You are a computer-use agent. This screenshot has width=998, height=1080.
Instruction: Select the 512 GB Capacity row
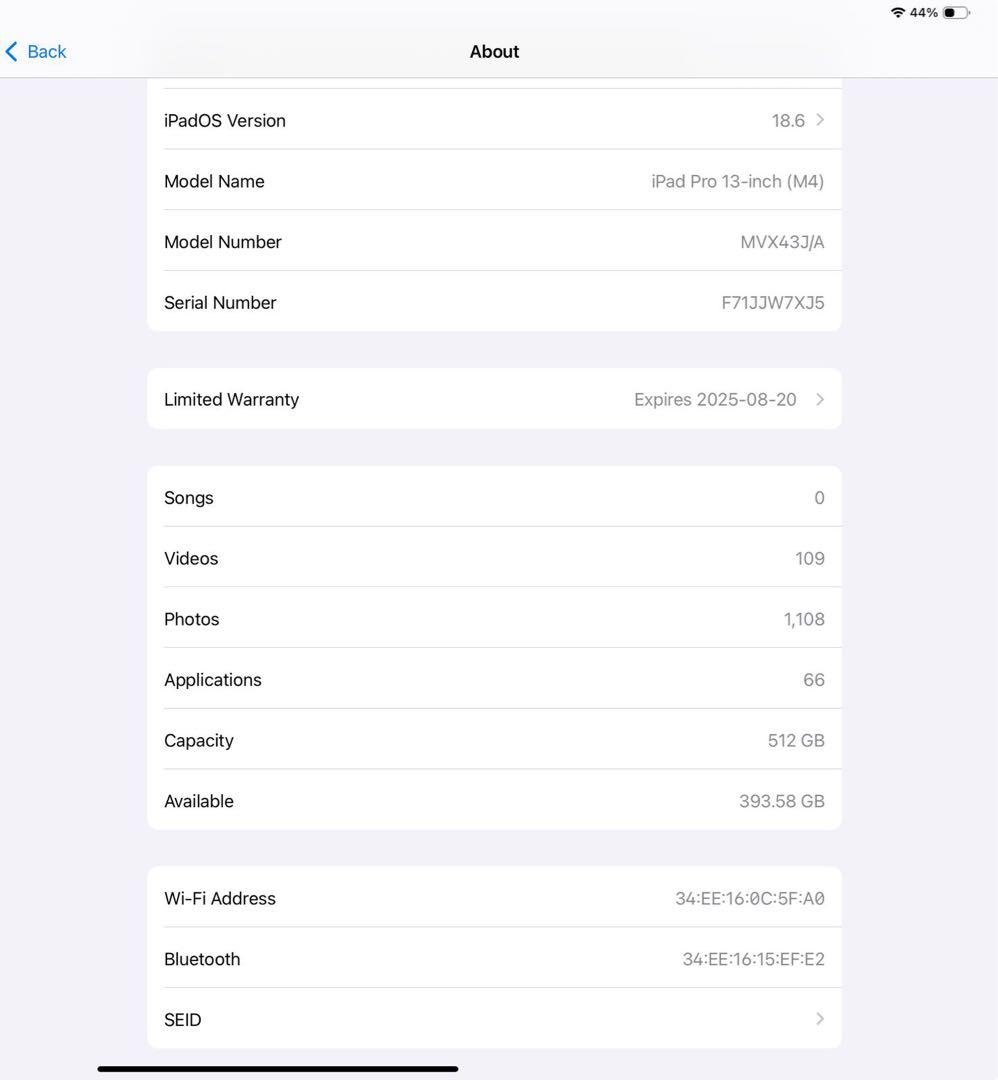pos(494,740)
